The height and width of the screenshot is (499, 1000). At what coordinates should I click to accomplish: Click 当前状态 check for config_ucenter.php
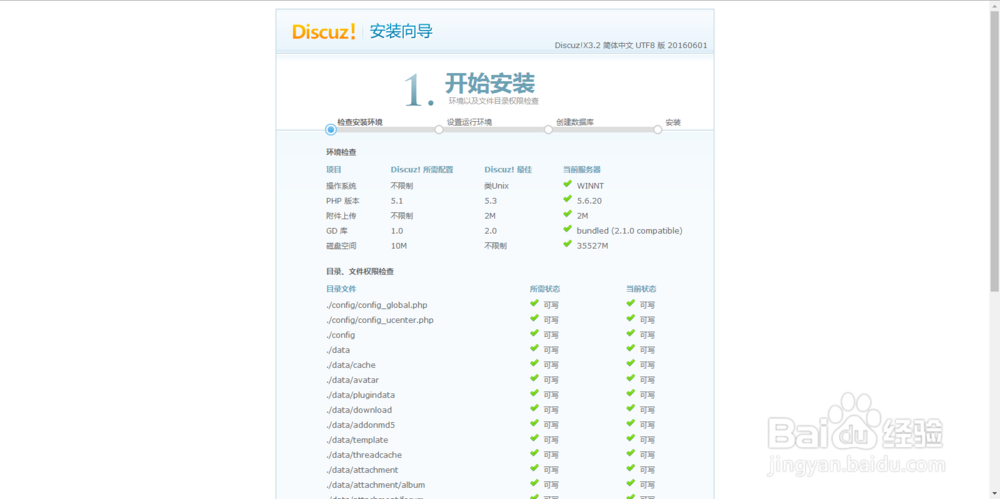click(x=631, y=318)
